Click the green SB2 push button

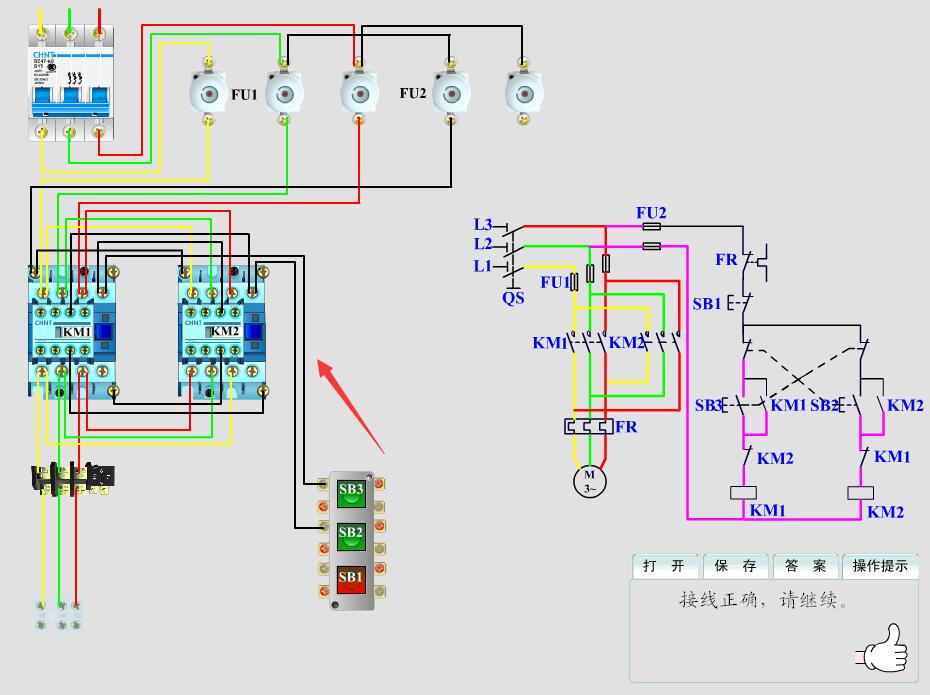(x=351, y=536)
